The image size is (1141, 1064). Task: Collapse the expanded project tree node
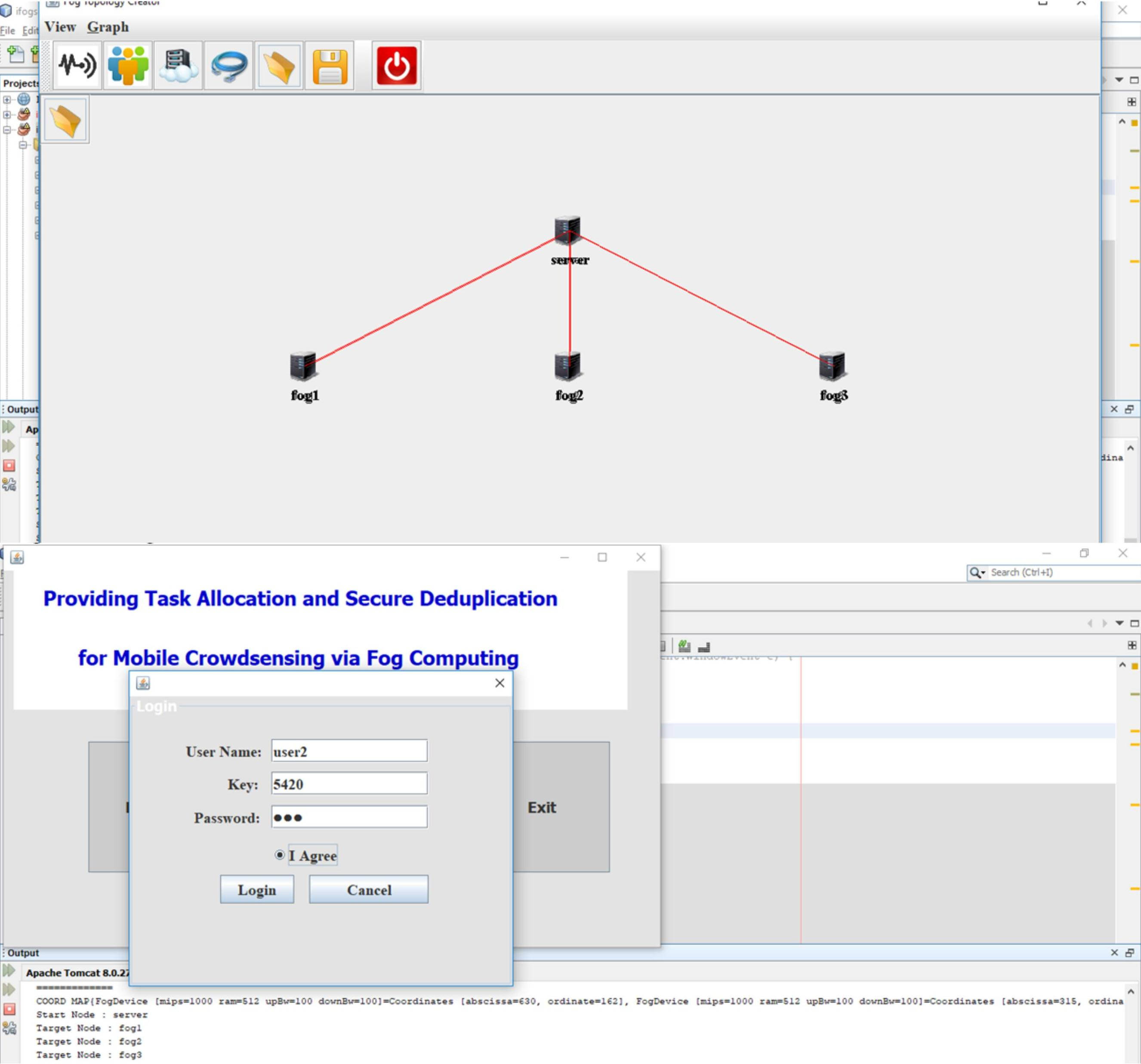point(6,130)
